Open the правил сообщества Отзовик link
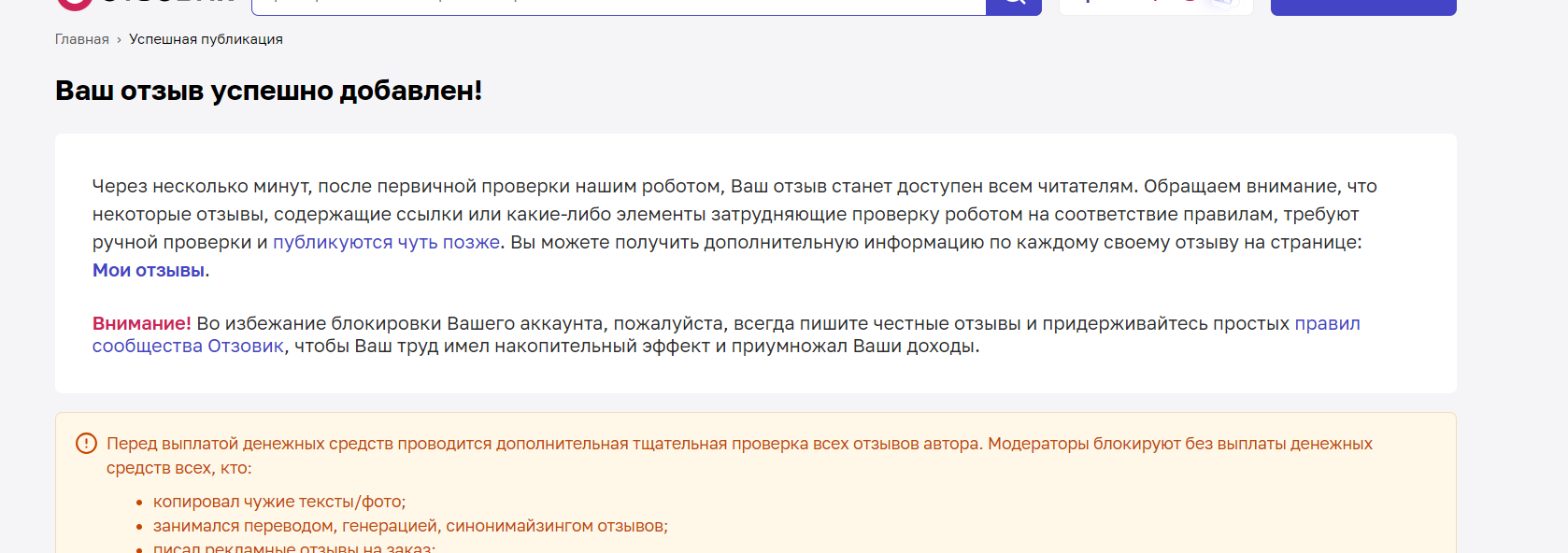 726,334
